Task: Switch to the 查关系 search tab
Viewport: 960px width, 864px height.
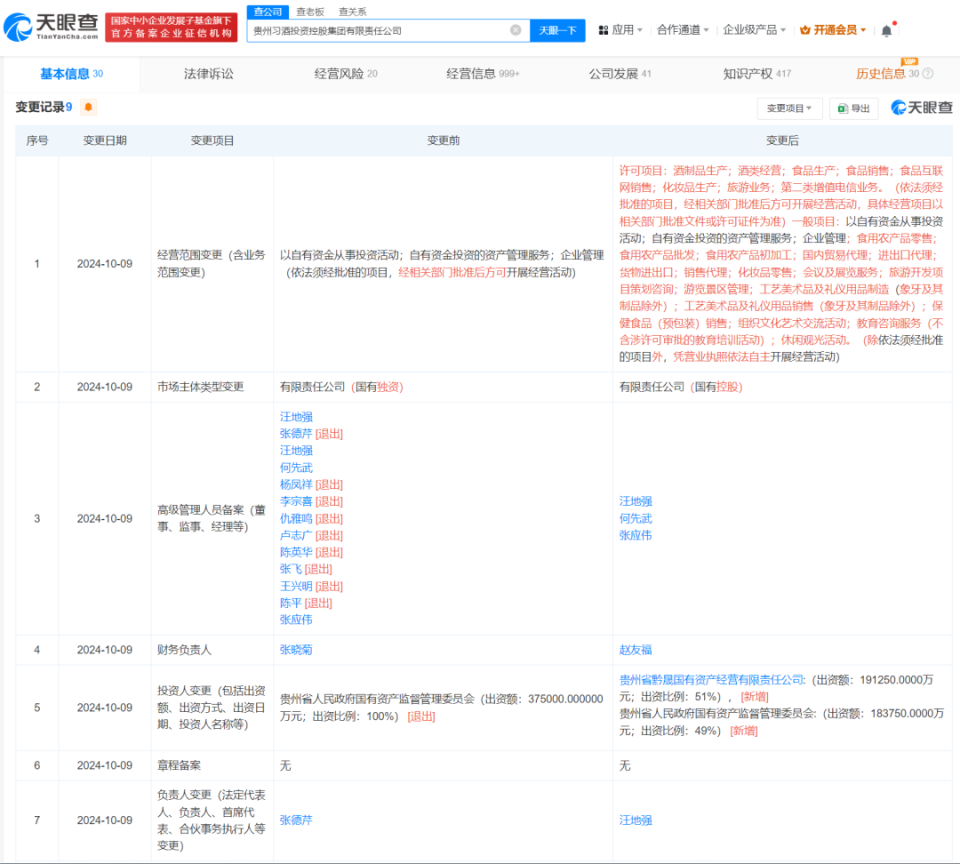Action: pyautogui.click(x=352, y=12)
